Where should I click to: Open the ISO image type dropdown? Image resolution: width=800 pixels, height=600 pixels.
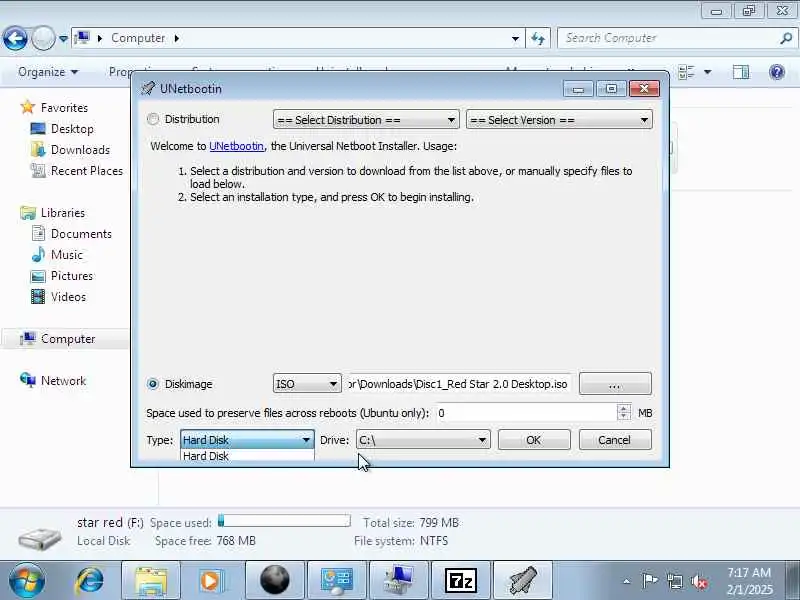[307, 384]
